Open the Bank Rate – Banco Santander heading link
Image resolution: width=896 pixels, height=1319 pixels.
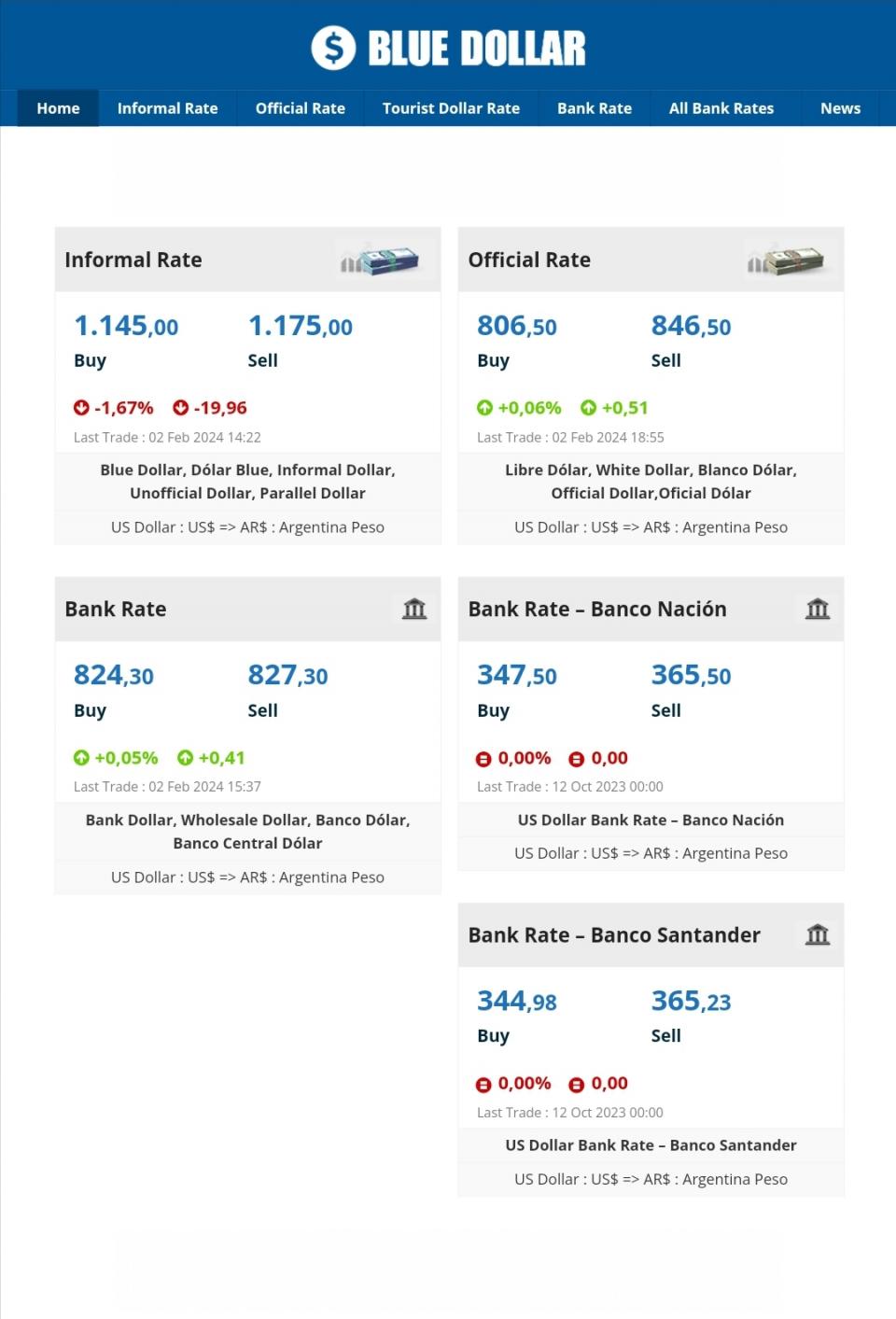[614, 935]
